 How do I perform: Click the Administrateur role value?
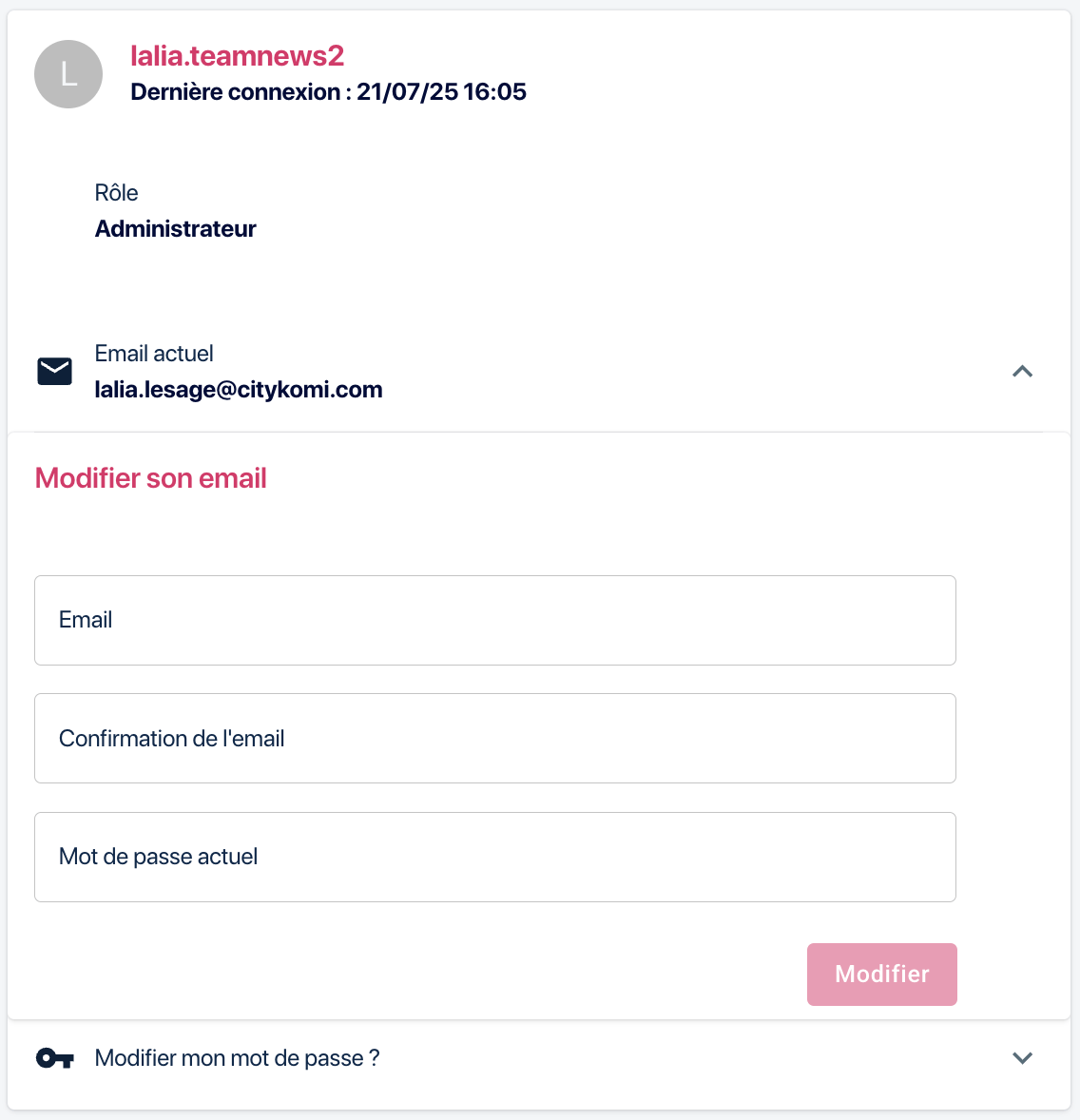click(175, 229)
